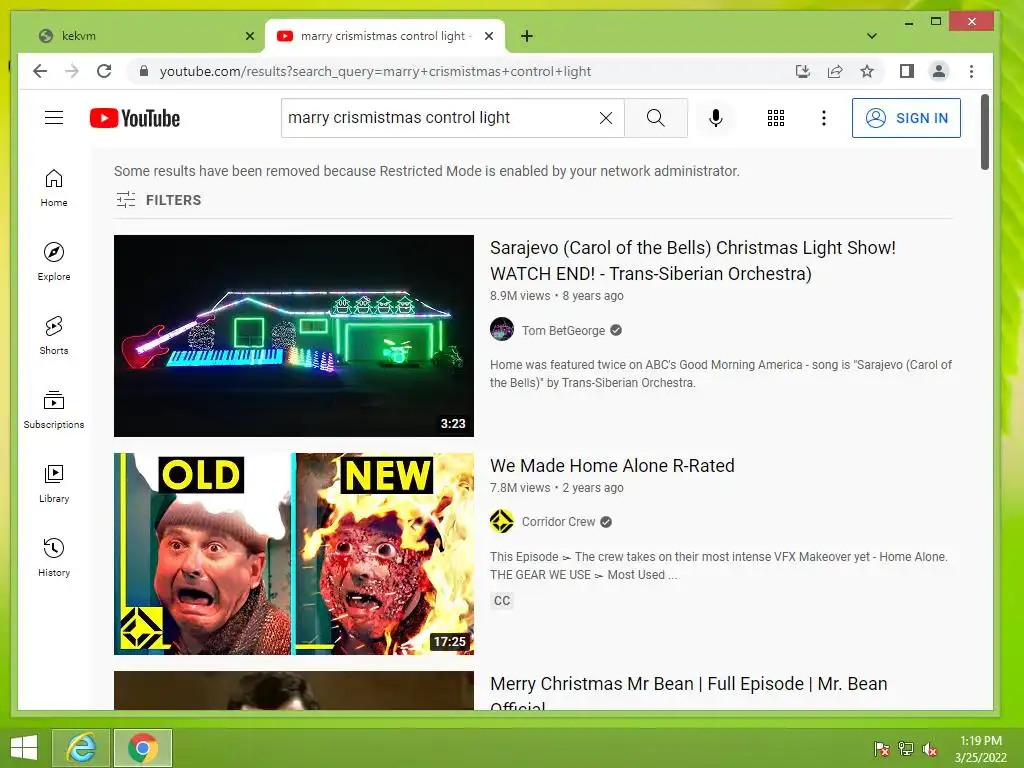
Task: Open the OLD vs NEW Home Alone thumbnail
Action: [x=294, y=554]
